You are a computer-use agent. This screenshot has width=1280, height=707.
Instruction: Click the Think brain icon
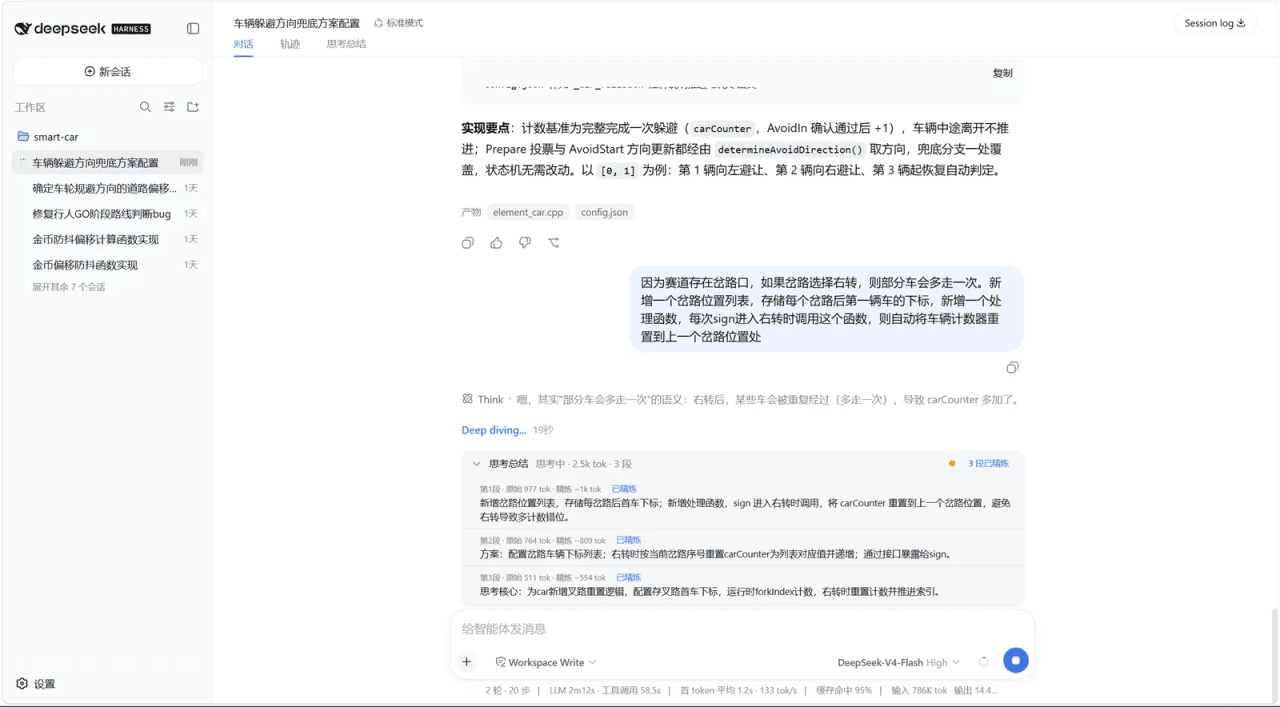(467, 399)
